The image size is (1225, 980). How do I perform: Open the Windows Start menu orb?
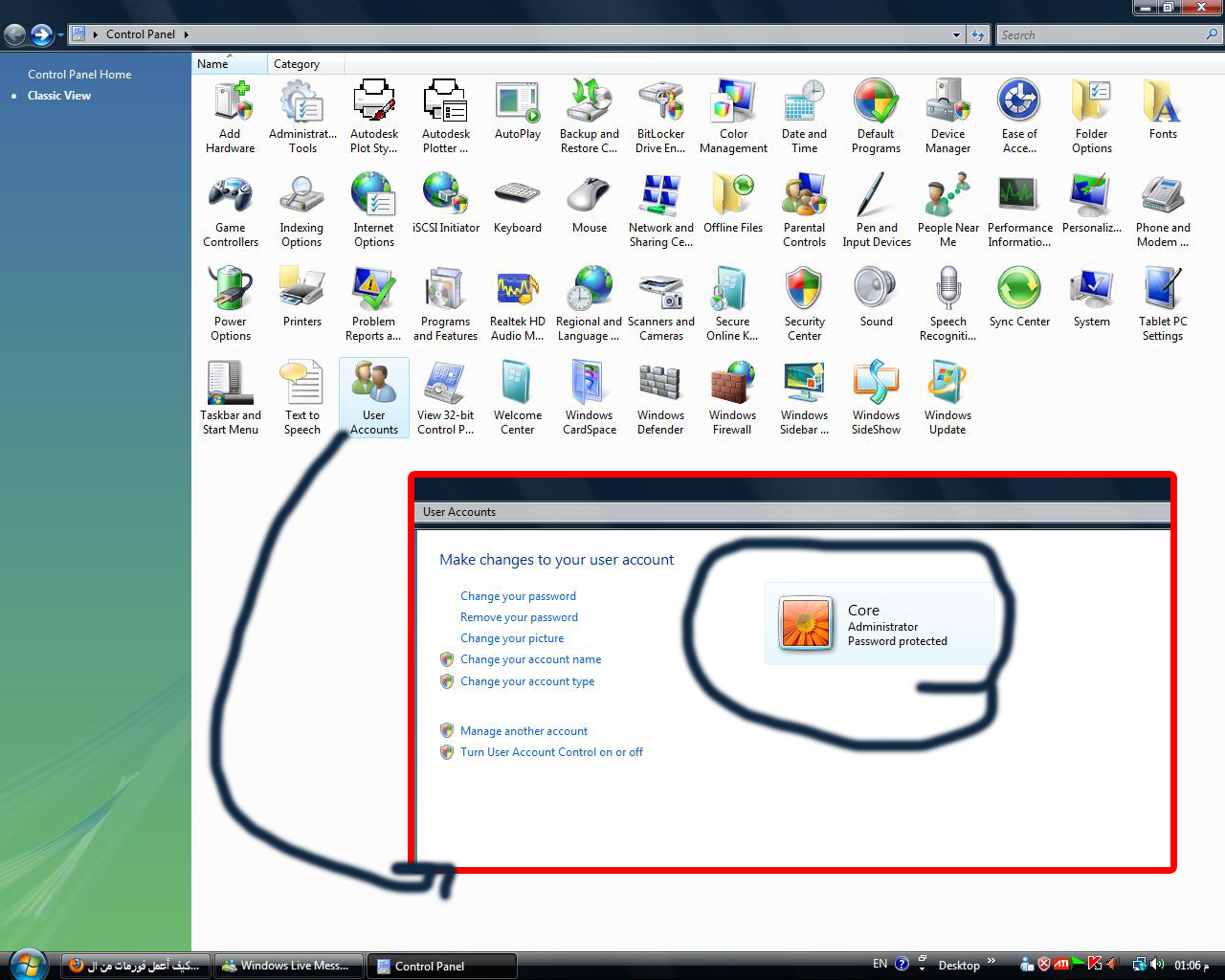[x=26, y=965]
